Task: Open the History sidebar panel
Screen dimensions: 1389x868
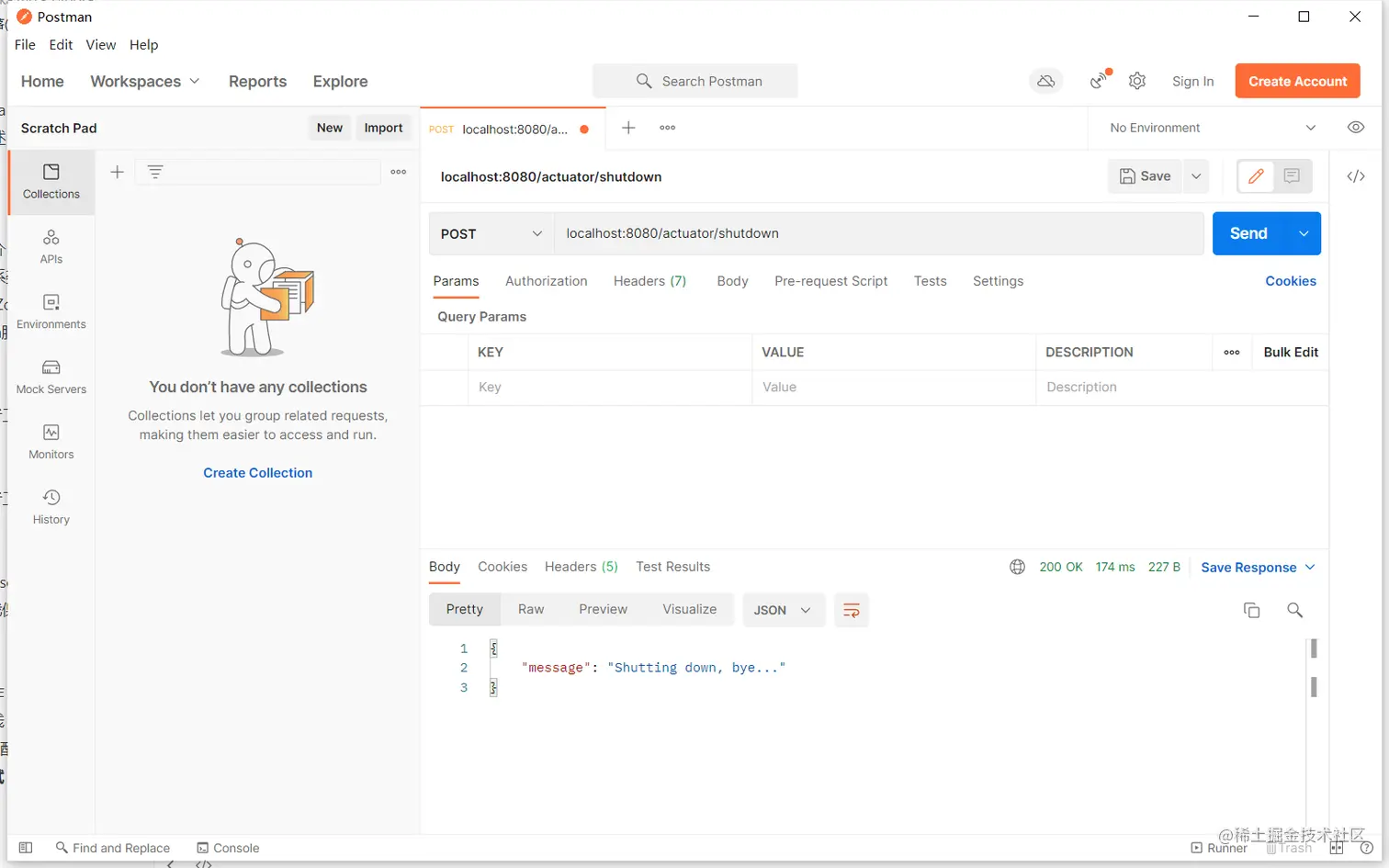Action: point(51,508)
